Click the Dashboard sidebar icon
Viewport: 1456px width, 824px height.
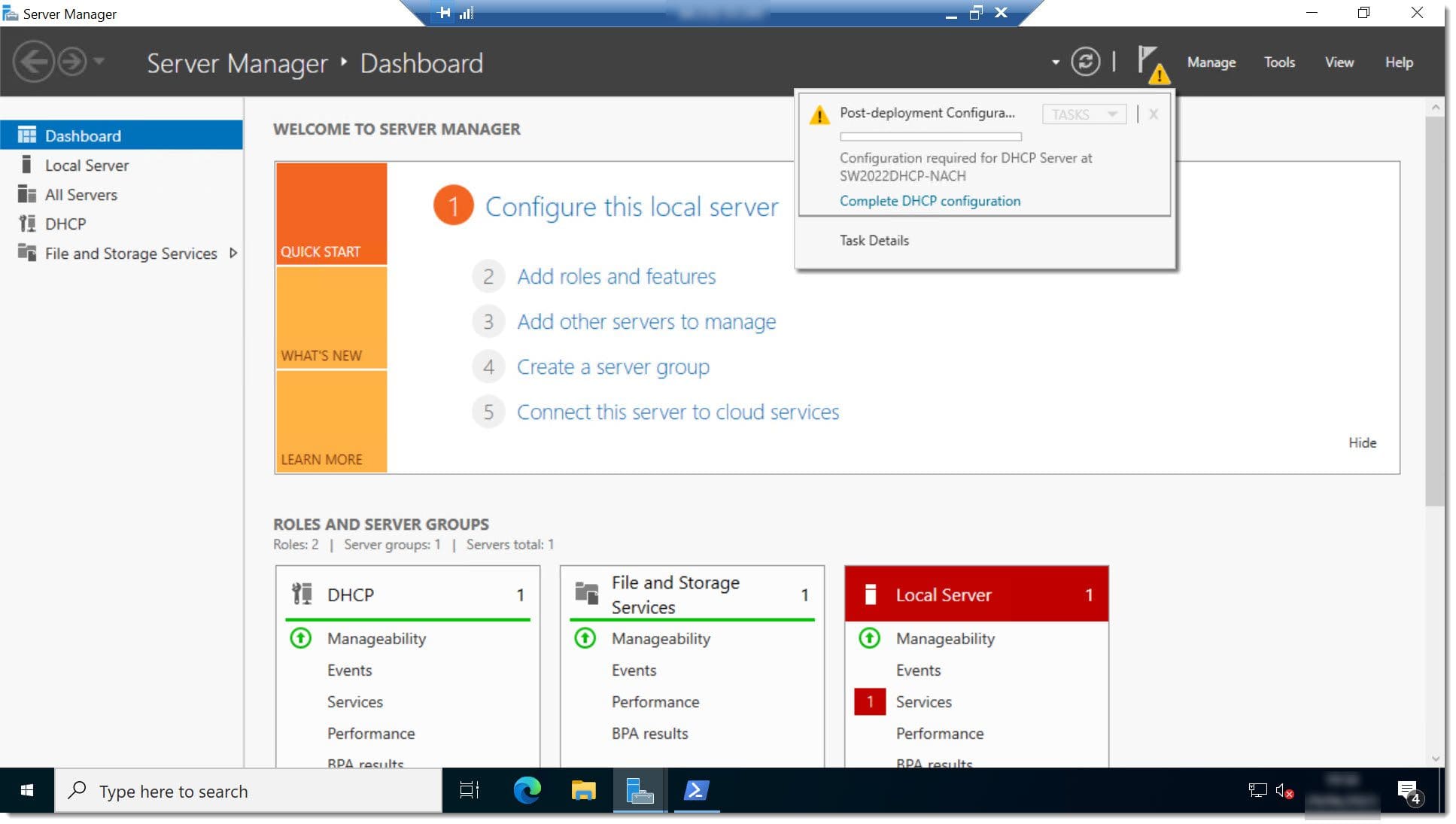[x=27, y=135]
